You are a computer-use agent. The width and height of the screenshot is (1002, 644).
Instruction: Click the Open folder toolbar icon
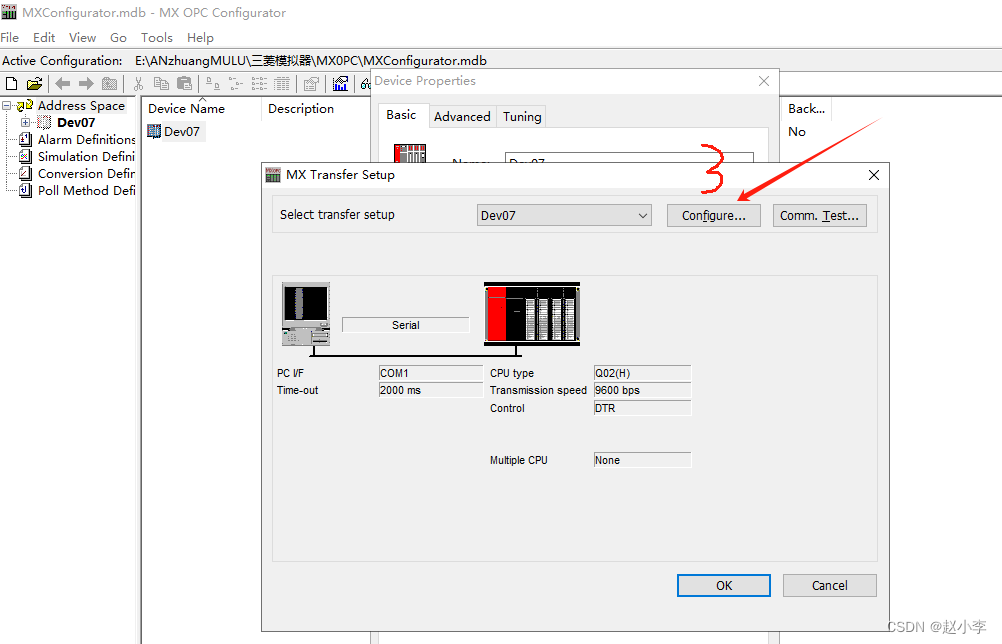35,84
